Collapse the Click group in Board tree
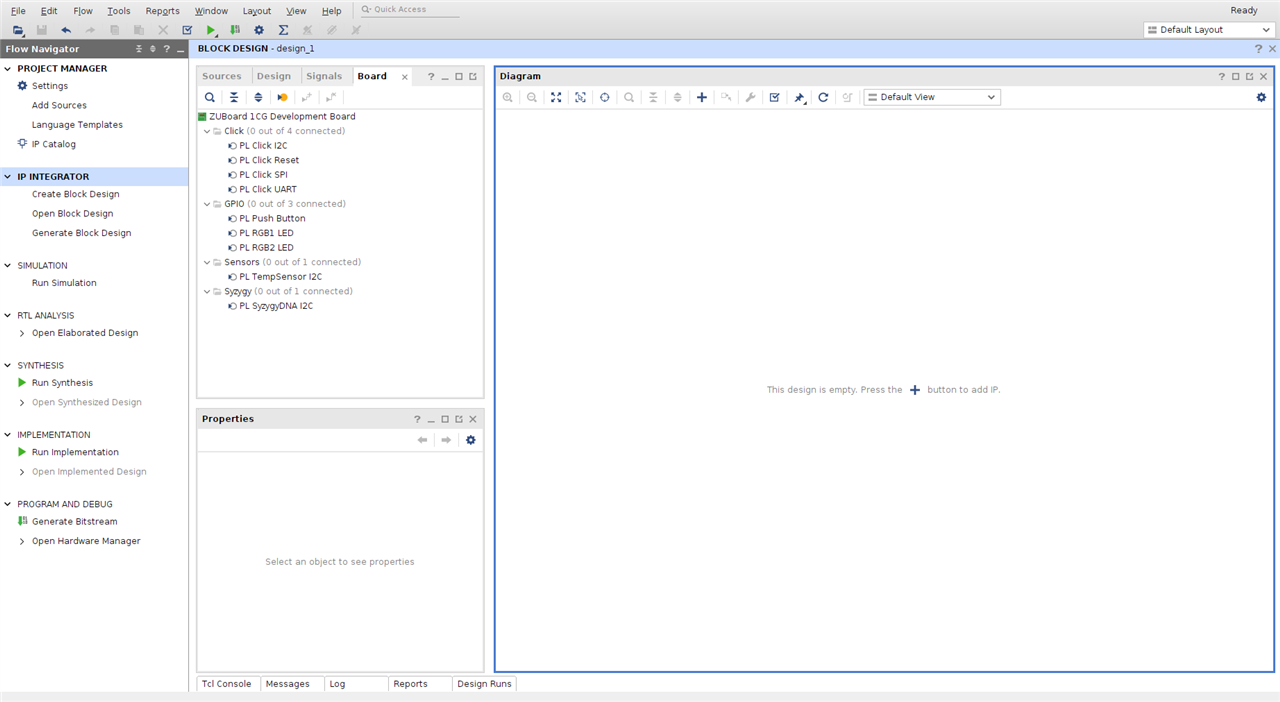The image size is (1280, 702). pyautogui.click(x=207, y=131)
